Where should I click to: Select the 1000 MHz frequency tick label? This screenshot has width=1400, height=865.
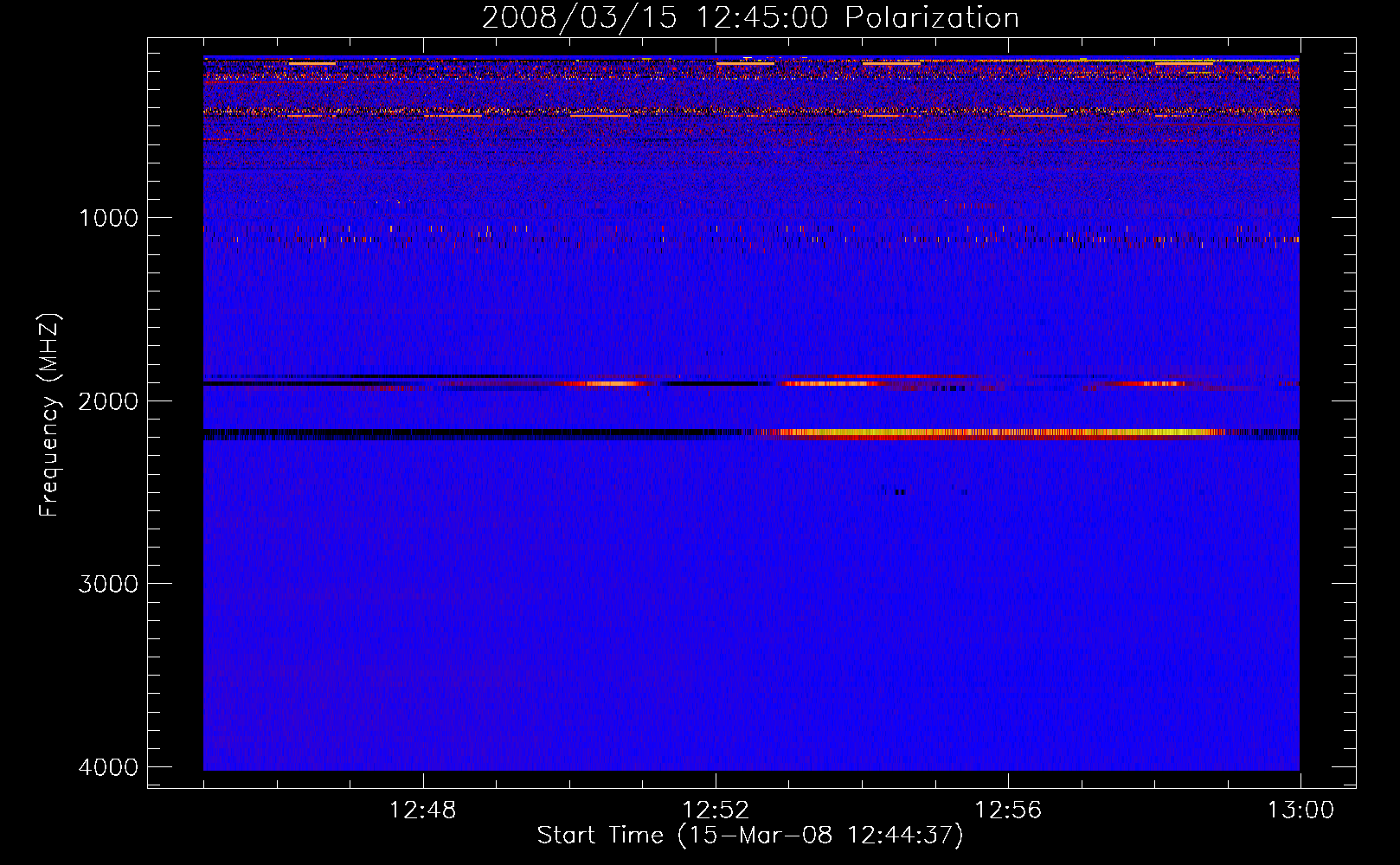[108, 218]
